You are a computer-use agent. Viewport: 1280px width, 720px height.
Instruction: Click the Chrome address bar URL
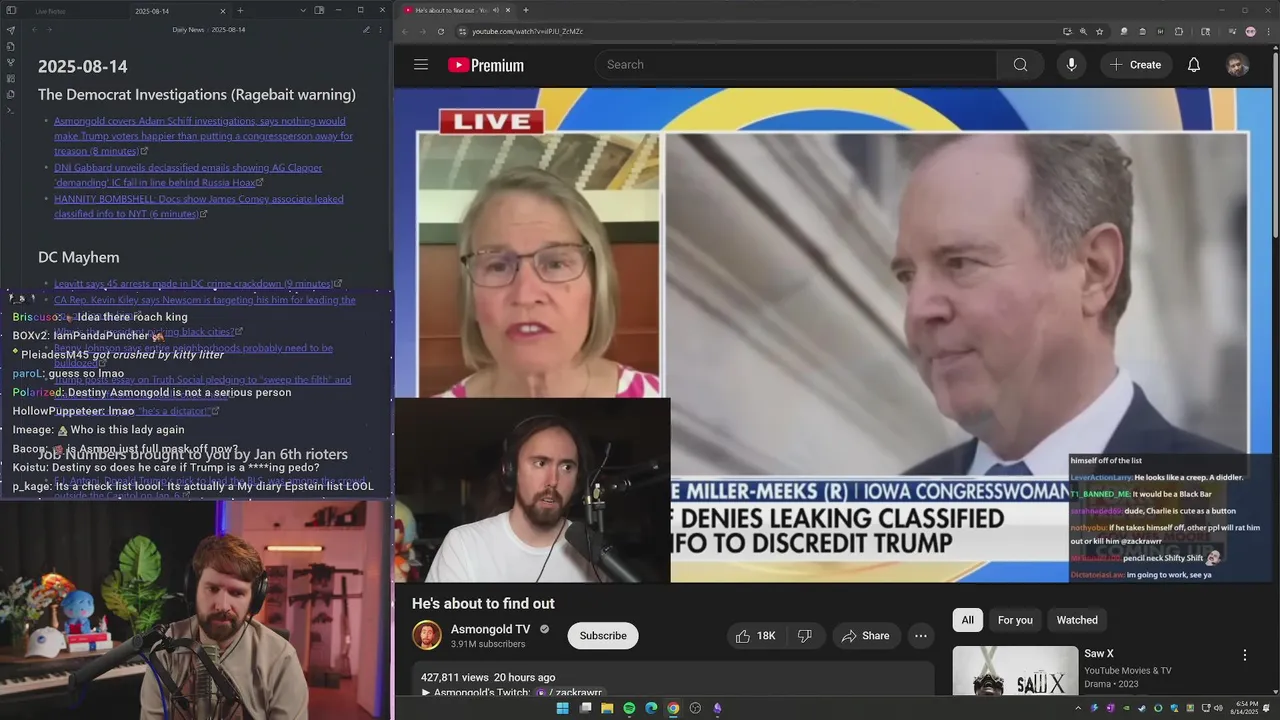point(527,31)
